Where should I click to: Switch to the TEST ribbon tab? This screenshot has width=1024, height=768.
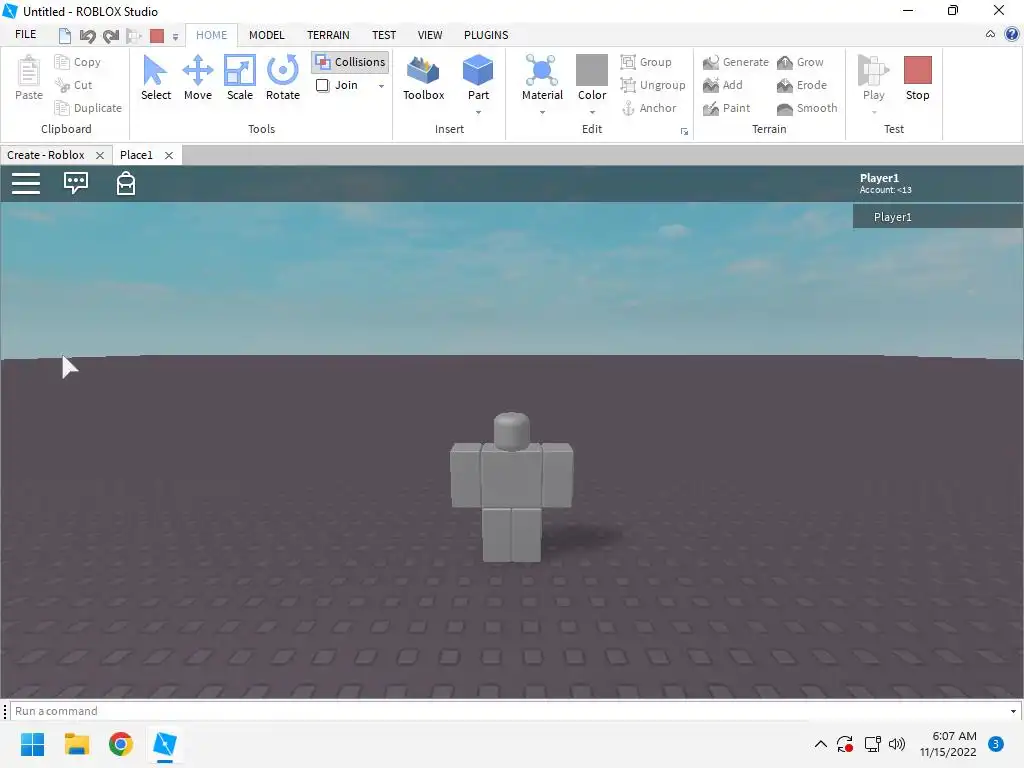click(x=383, y=35)
